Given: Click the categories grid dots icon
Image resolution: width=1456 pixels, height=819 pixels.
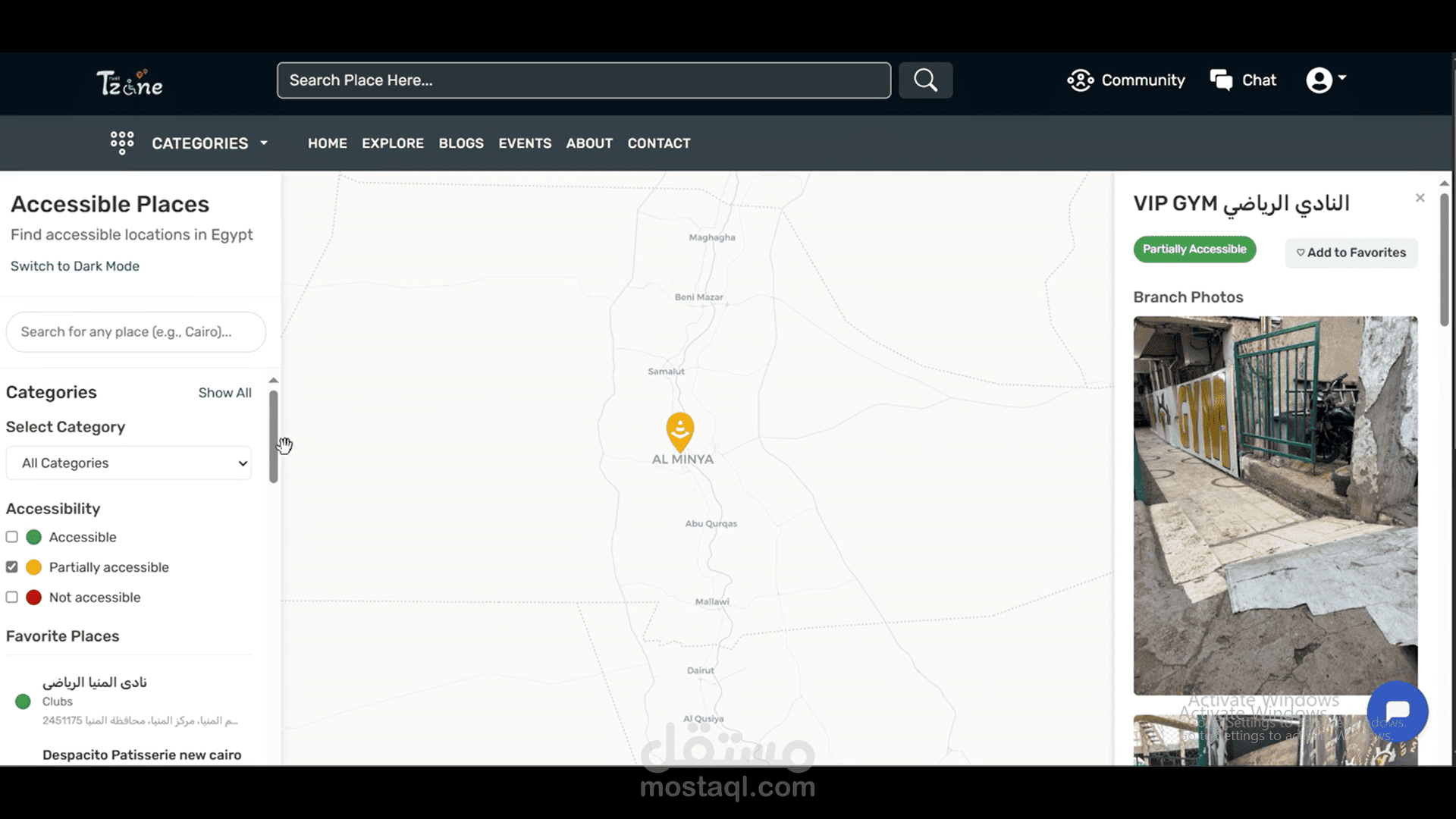Looking at the screenshot, I should click(122, 143).
